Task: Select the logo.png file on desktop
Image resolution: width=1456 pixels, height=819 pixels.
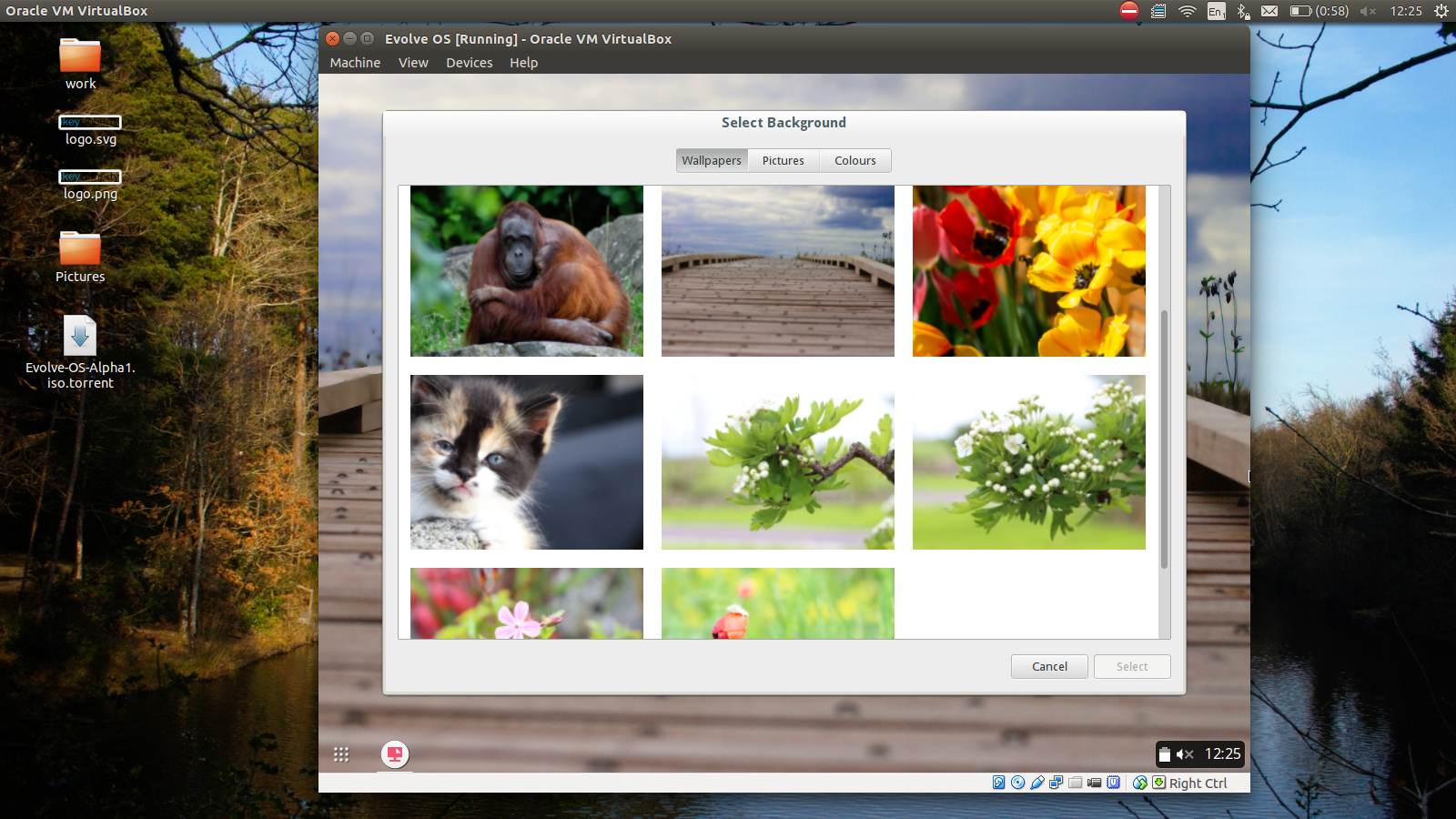Action: tap(90, 185)
